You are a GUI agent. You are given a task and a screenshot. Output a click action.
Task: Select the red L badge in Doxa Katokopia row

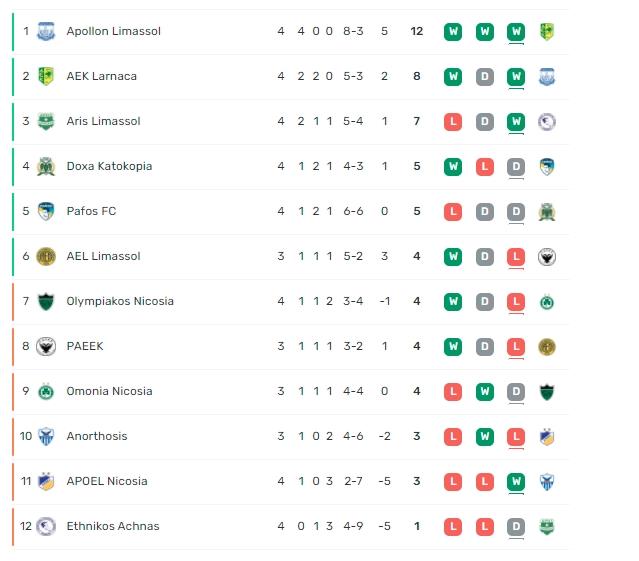[x=485, y=167]
